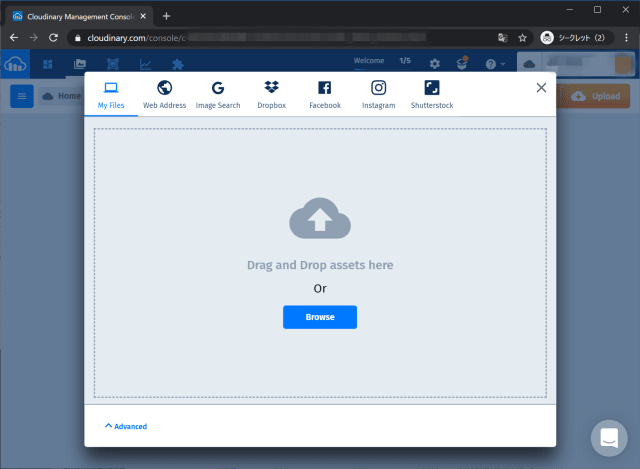640x469 pixels.
Task: Open the Settings gear icon
Action: (435, 64)
